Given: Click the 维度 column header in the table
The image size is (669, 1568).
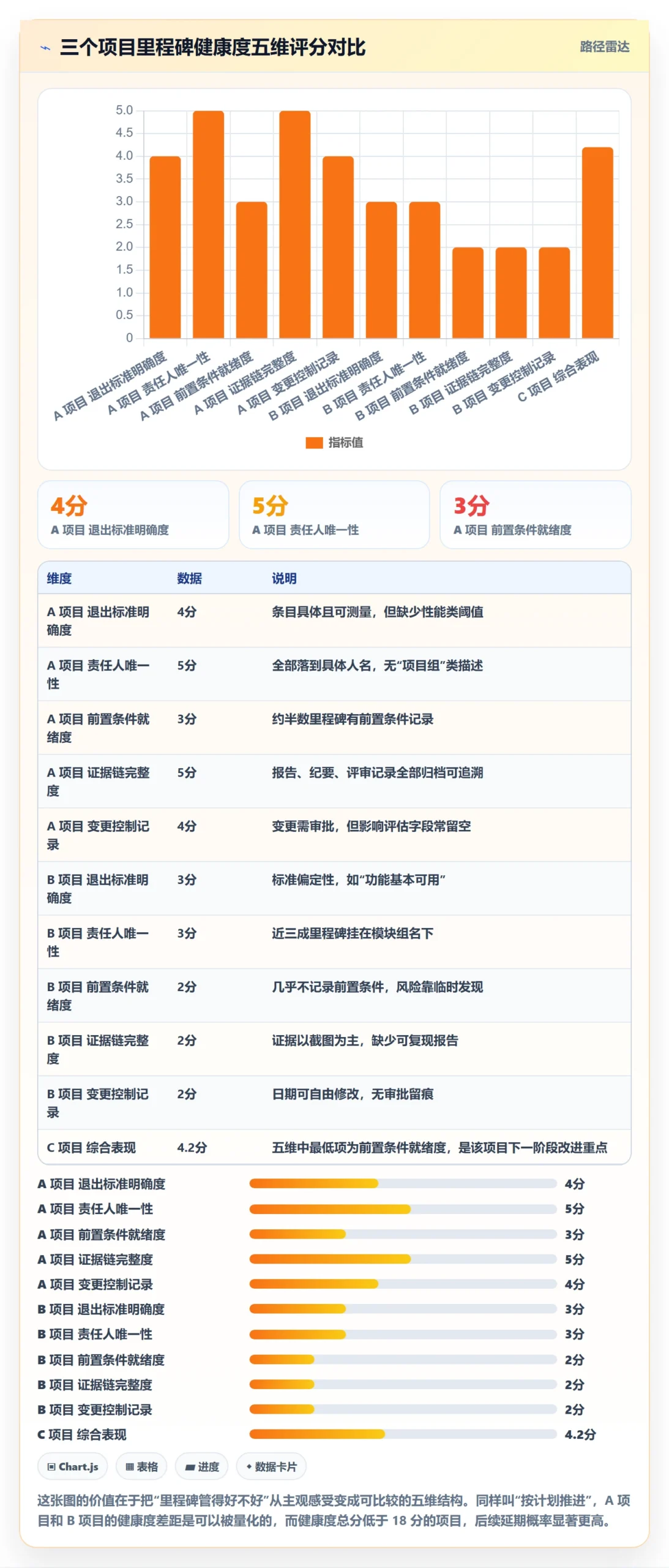Looking at the screenshot, I should (59, 578).
